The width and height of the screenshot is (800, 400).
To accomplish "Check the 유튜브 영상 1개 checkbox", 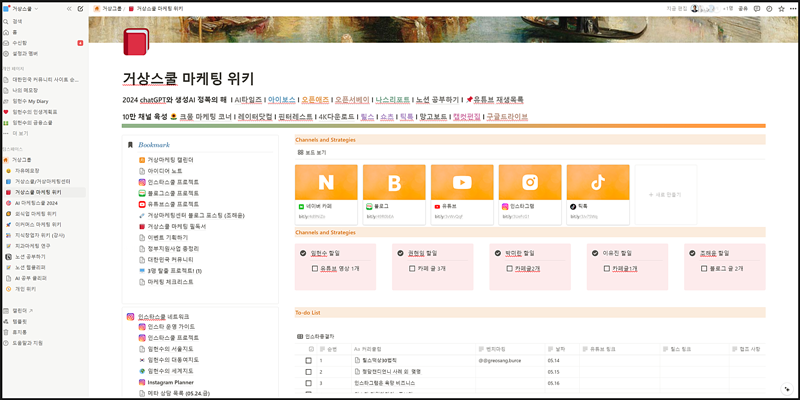I will pyautogui.click(x=314, y=269).
